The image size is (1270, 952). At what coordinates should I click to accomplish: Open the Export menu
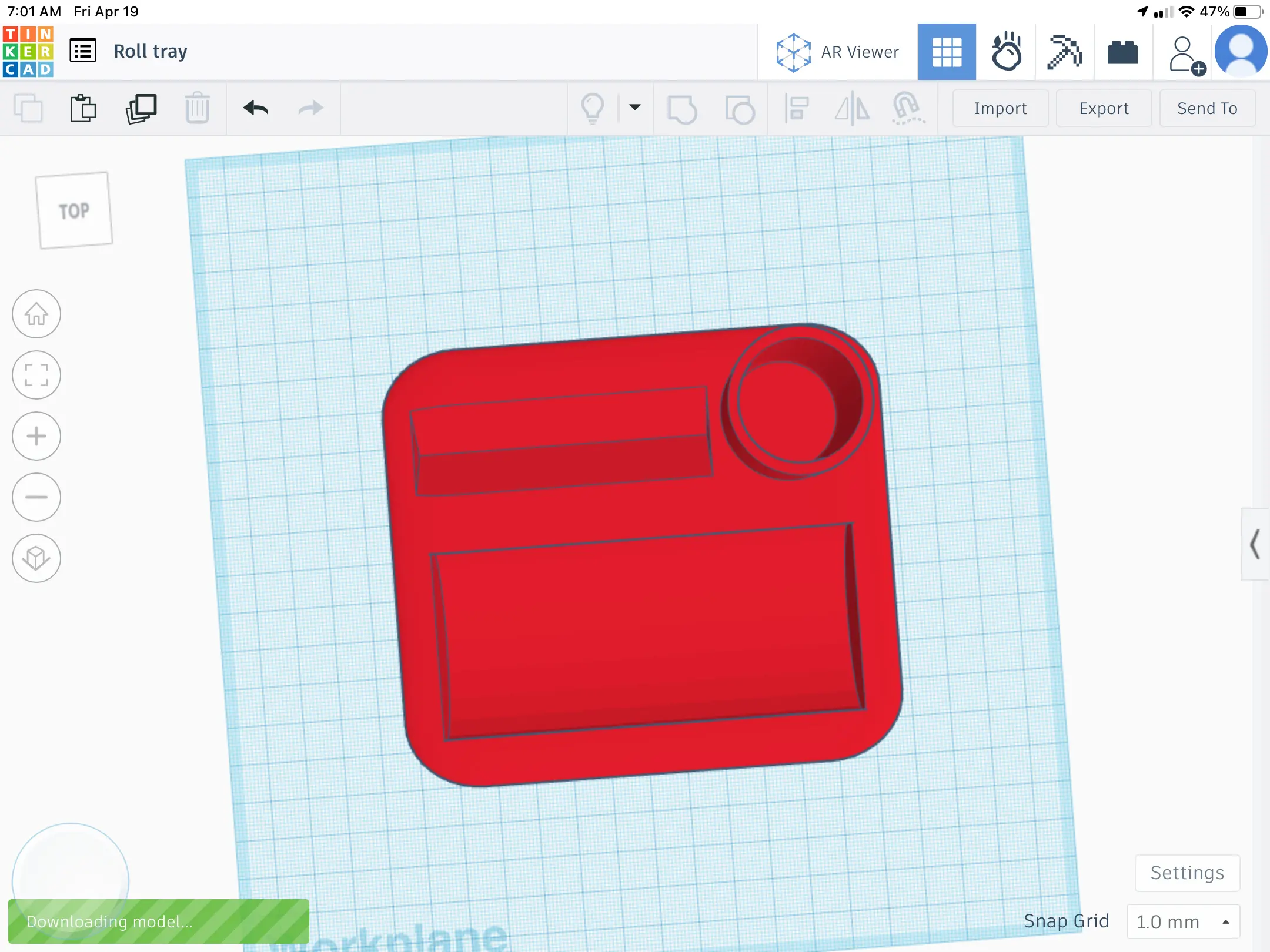[x=1104, y=108]
